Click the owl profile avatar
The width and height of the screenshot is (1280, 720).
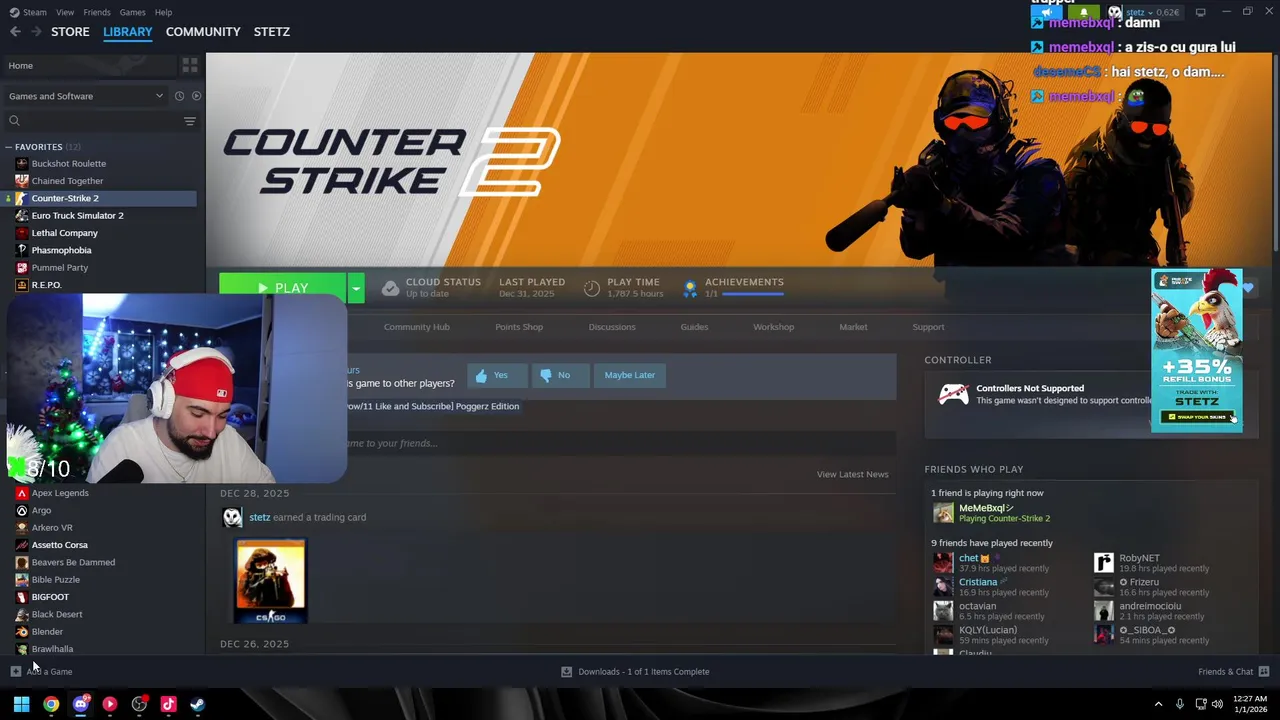pos(1115,12)
